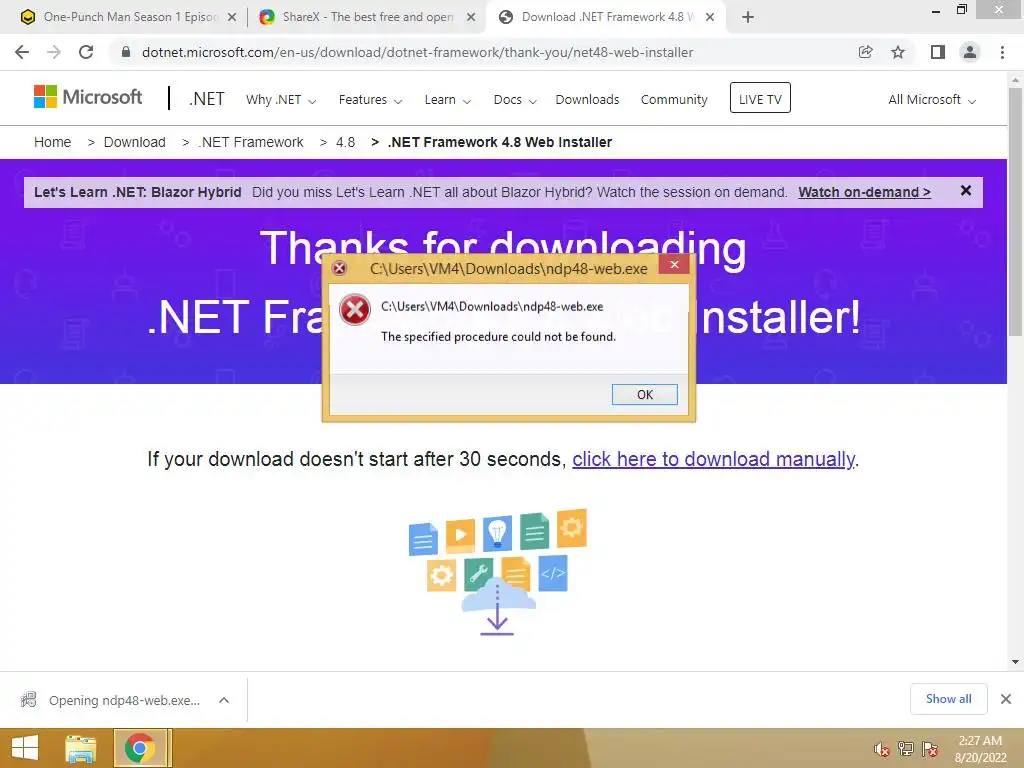The height and width of the screenshot is (768, 1024).
Task: Go back with the back arrow
Action: coord(22,52)
